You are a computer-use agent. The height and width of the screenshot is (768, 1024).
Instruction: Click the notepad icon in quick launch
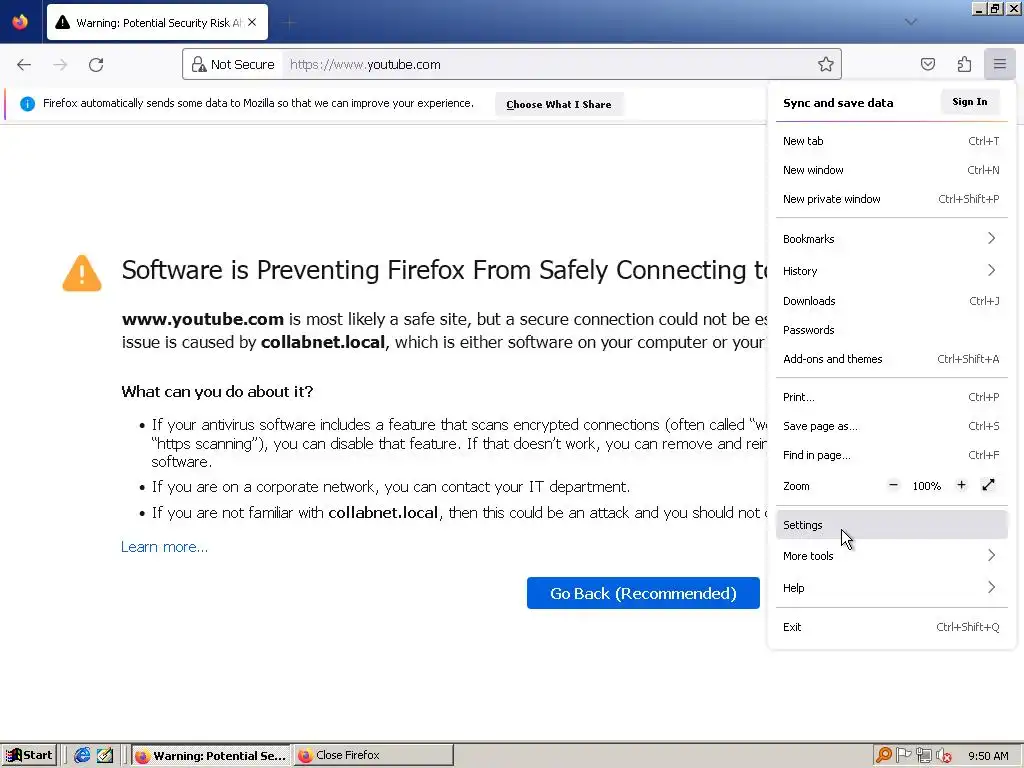click(105, 755)
